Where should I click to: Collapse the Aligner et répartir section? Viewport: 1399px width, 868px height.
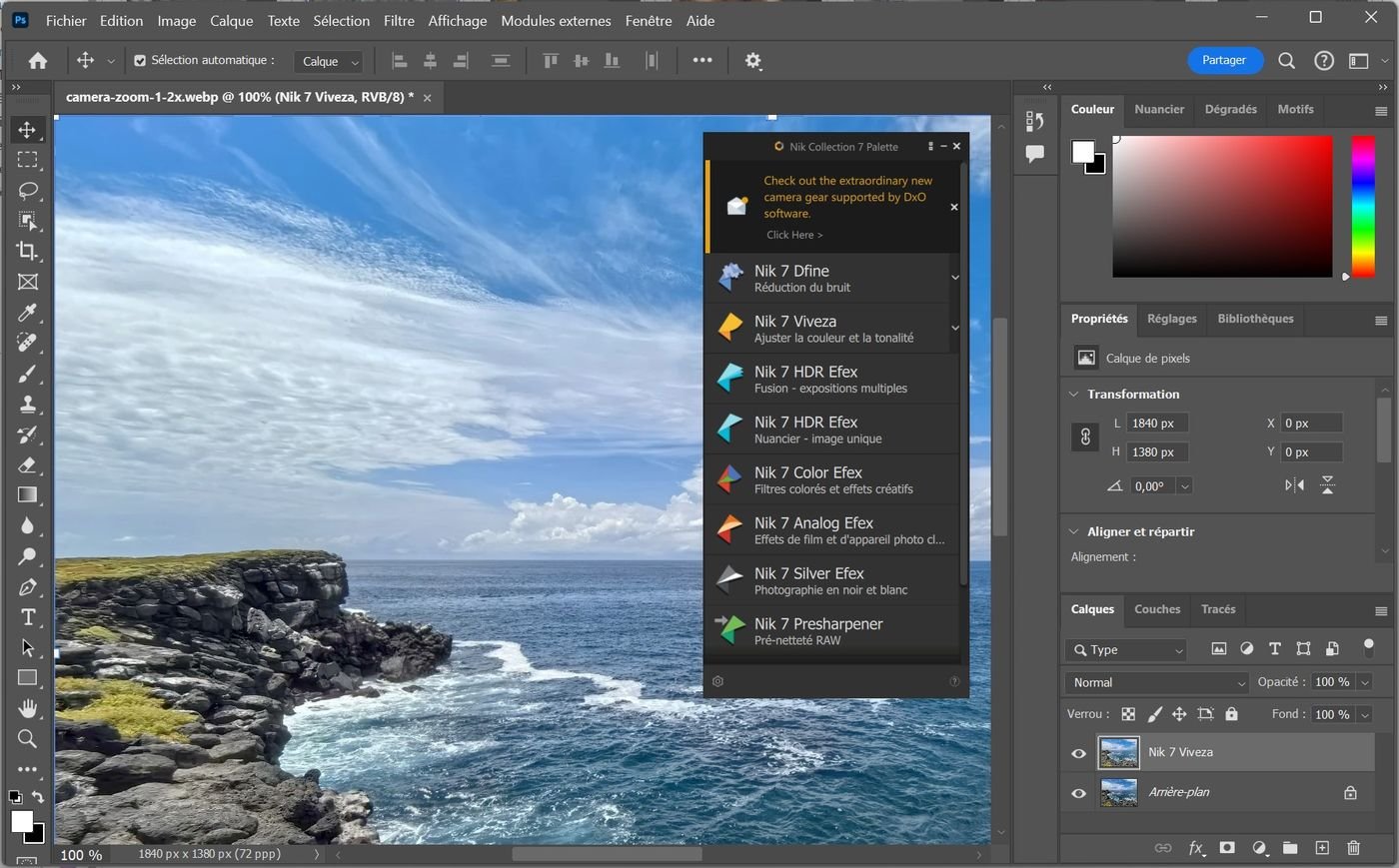[1074, 532]
